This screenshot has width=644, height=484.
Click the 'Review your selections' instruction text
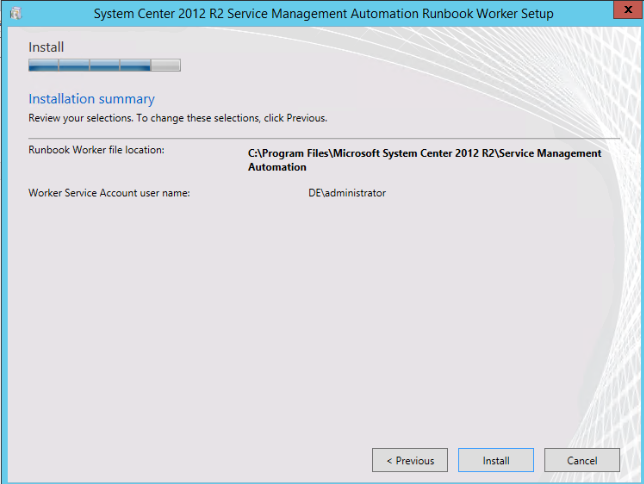coord(177,117)
